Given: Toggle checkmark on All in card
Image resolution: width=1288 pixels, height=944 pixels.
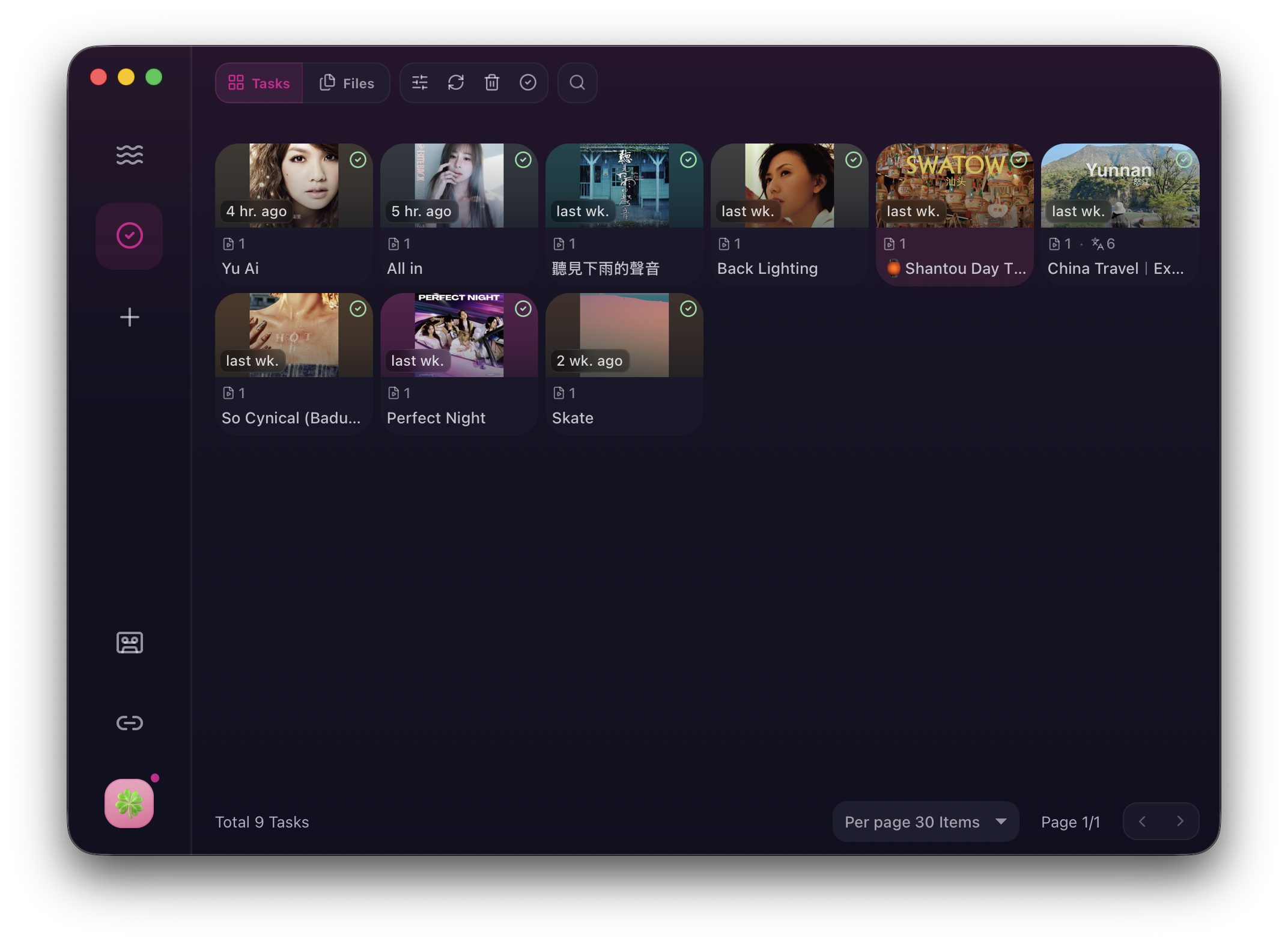Looking at the screenshot, I should tap(523, 160).
